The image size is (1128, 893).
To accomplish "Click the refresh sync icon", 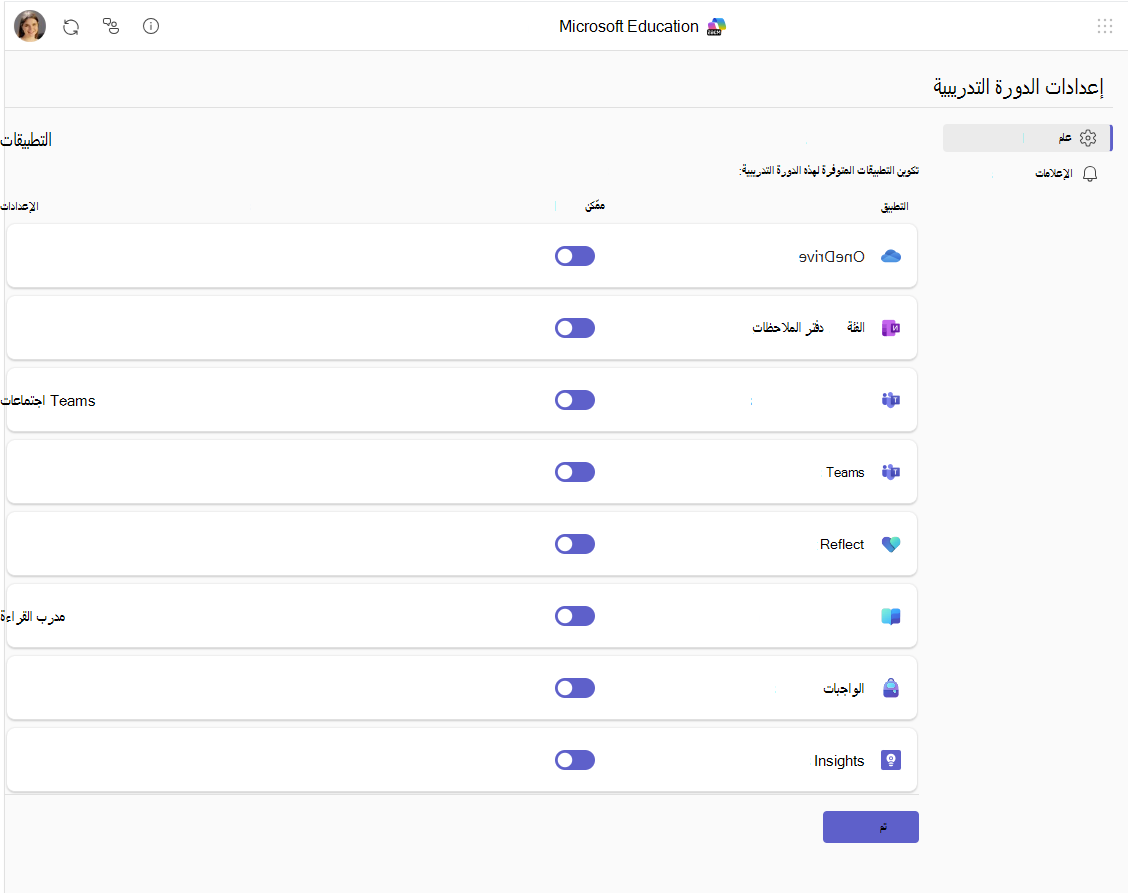I will point(70,27).
